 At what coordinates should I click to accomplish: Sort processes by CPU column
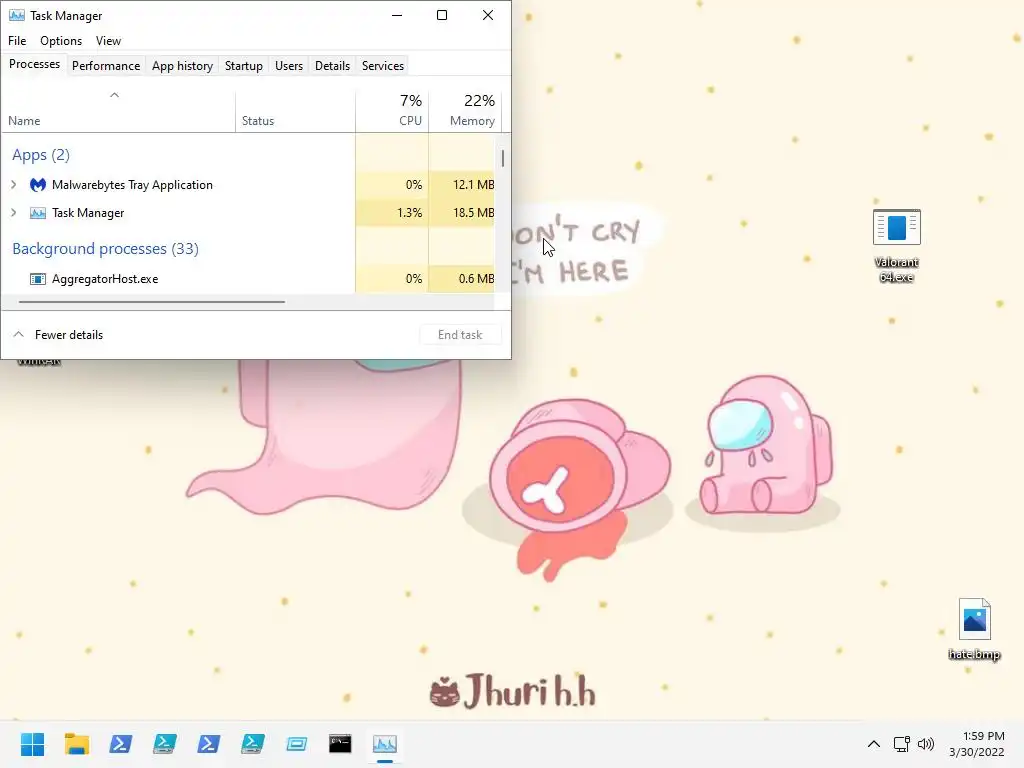click(392, 110)
